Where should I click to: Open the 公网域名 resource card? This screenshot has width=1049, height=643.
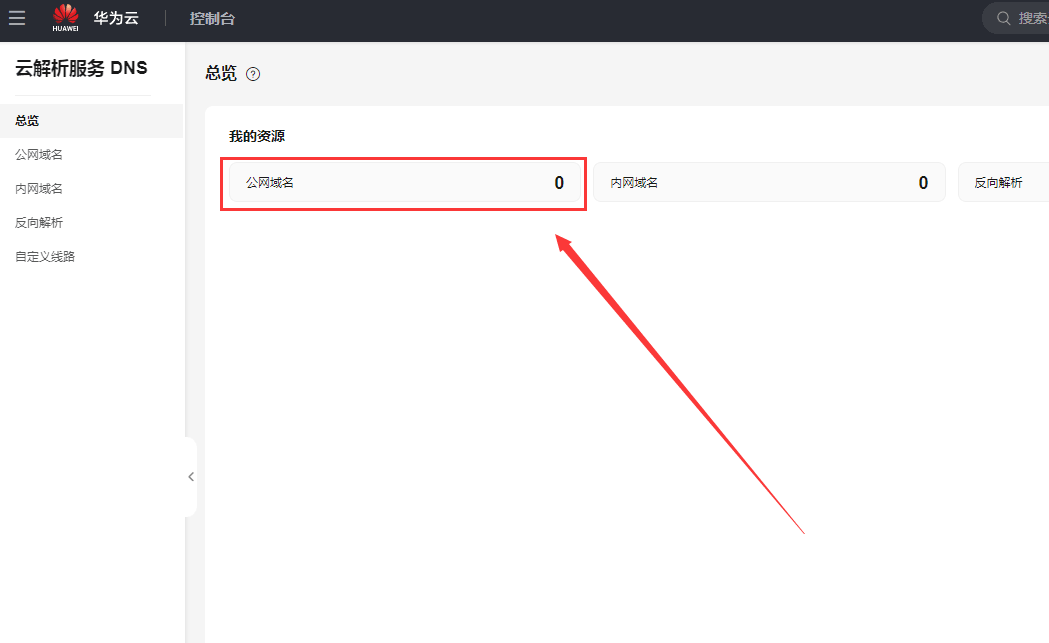(400, 183)
